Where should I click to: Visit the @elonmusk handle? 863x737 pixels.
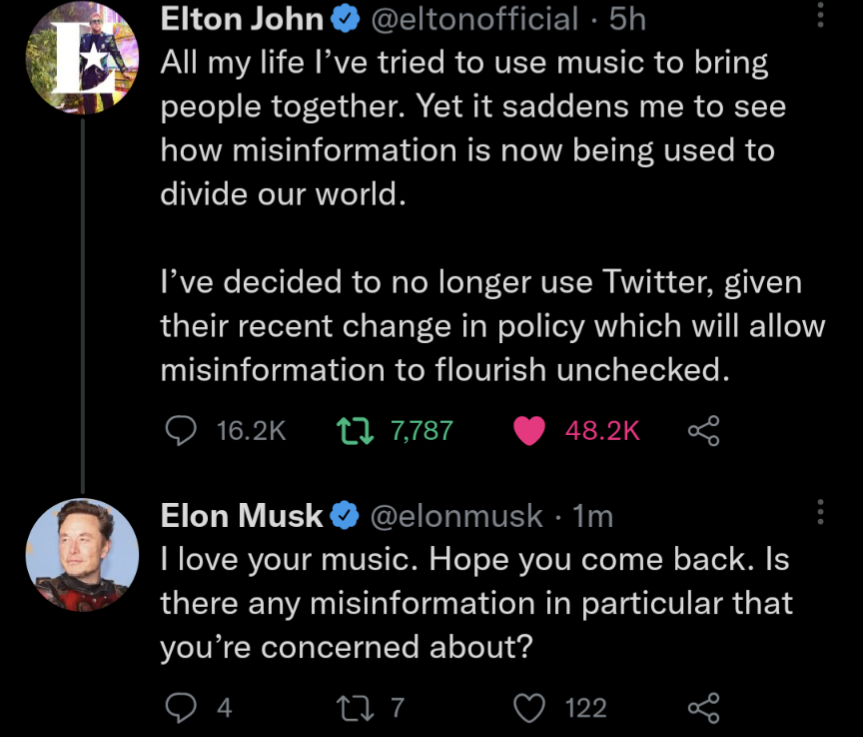click(456, 516)
